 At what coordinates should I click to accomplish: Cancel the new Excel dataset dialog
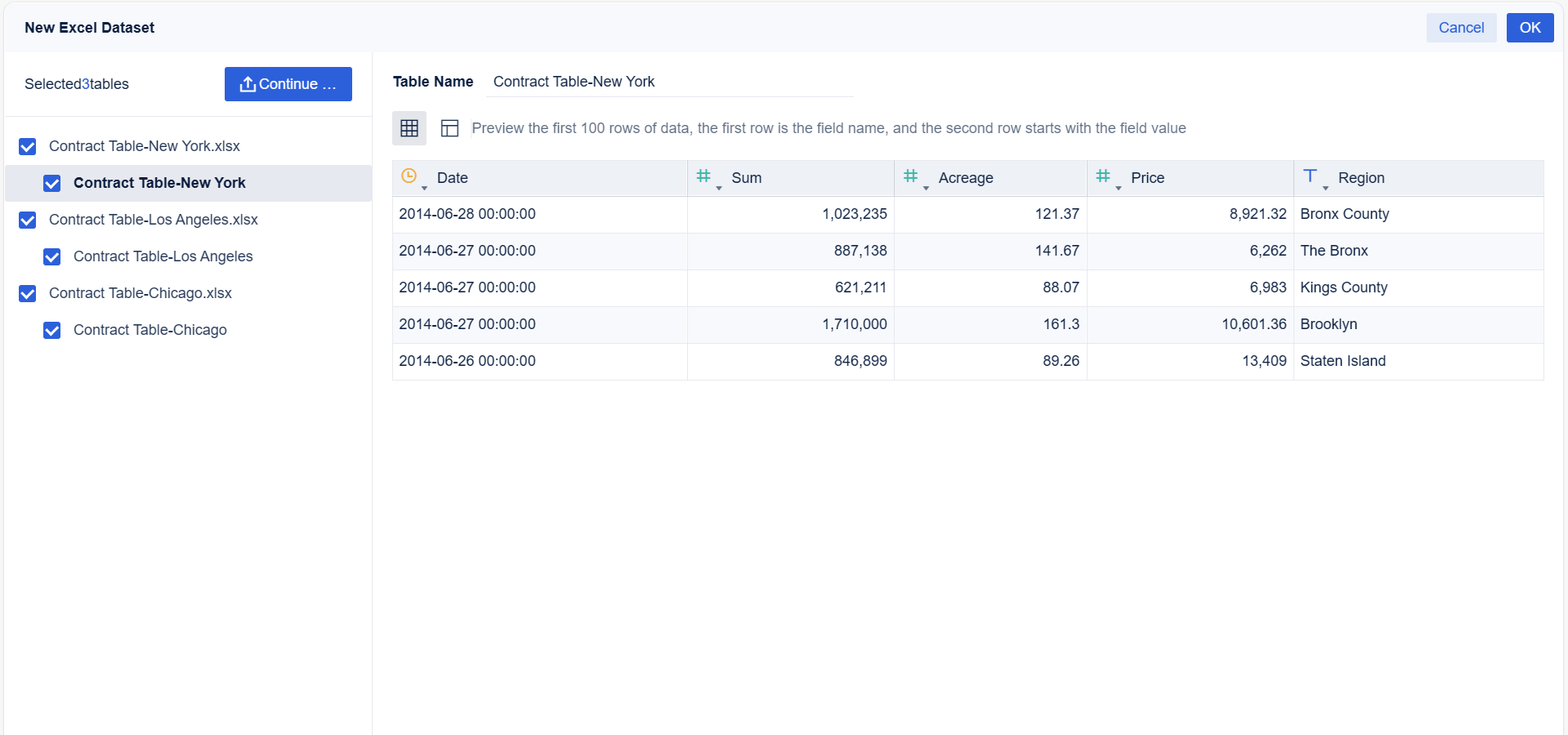point(1461,28)
